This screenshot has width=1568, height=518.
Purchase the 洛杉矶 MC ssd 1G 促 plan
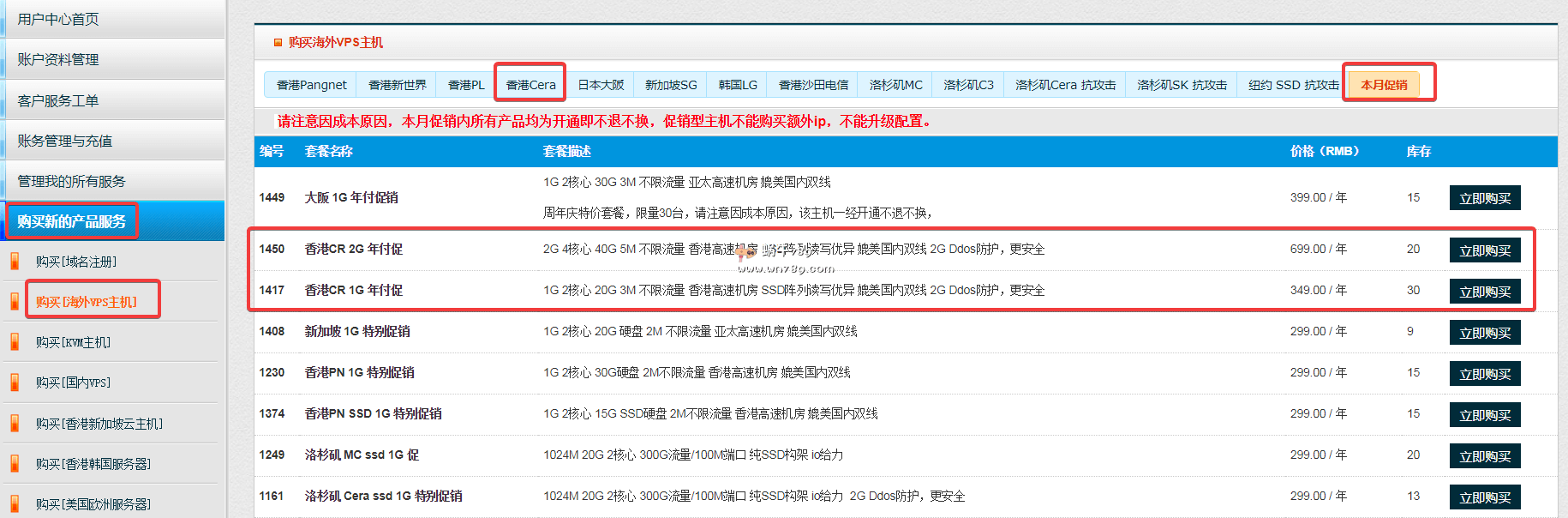[x=1484, y=456]
